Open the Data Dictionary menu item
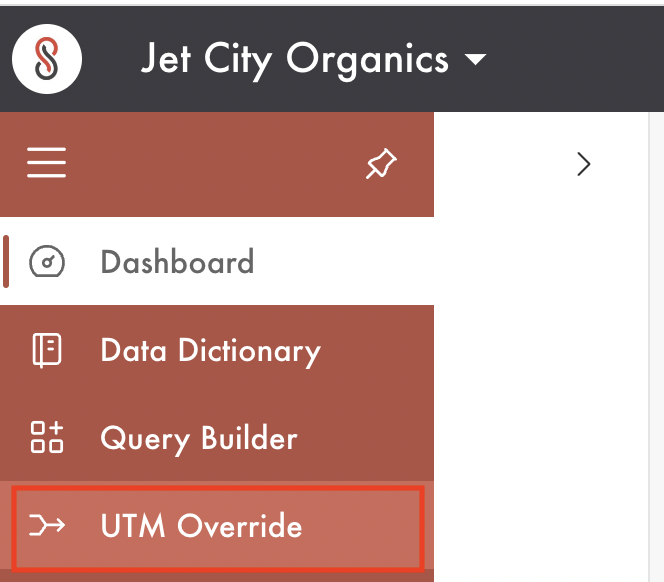The height and width of the screenshot is (582, 664). [217, 350]
